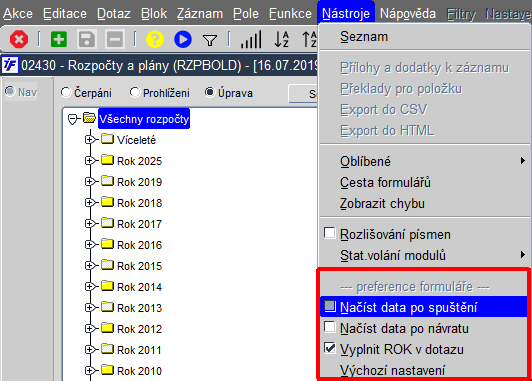Open the Akce menu

point(18,14)
